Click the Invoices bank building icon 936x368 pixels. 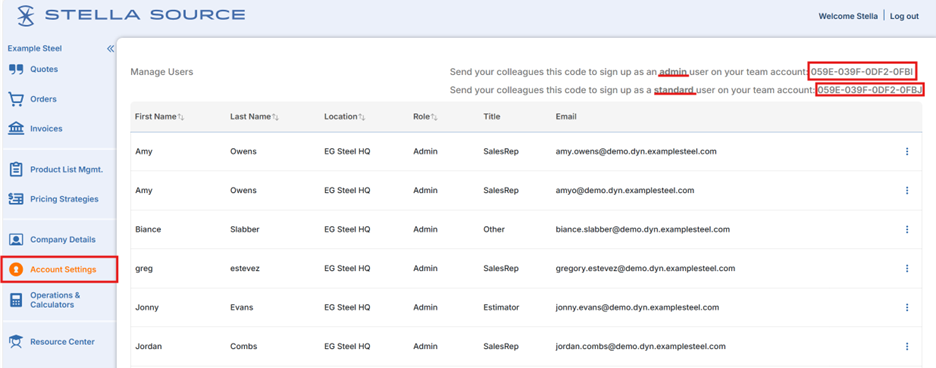pyautogui.click(x=16, y=128)
